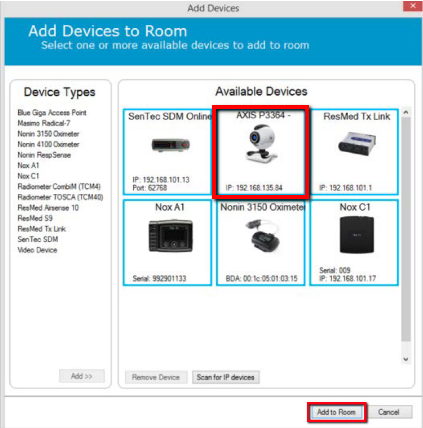This screenshot has width=423, height=428.
Task: Choose ResMed Tx Link in Device Types
Action: click(x=42, y=229)
